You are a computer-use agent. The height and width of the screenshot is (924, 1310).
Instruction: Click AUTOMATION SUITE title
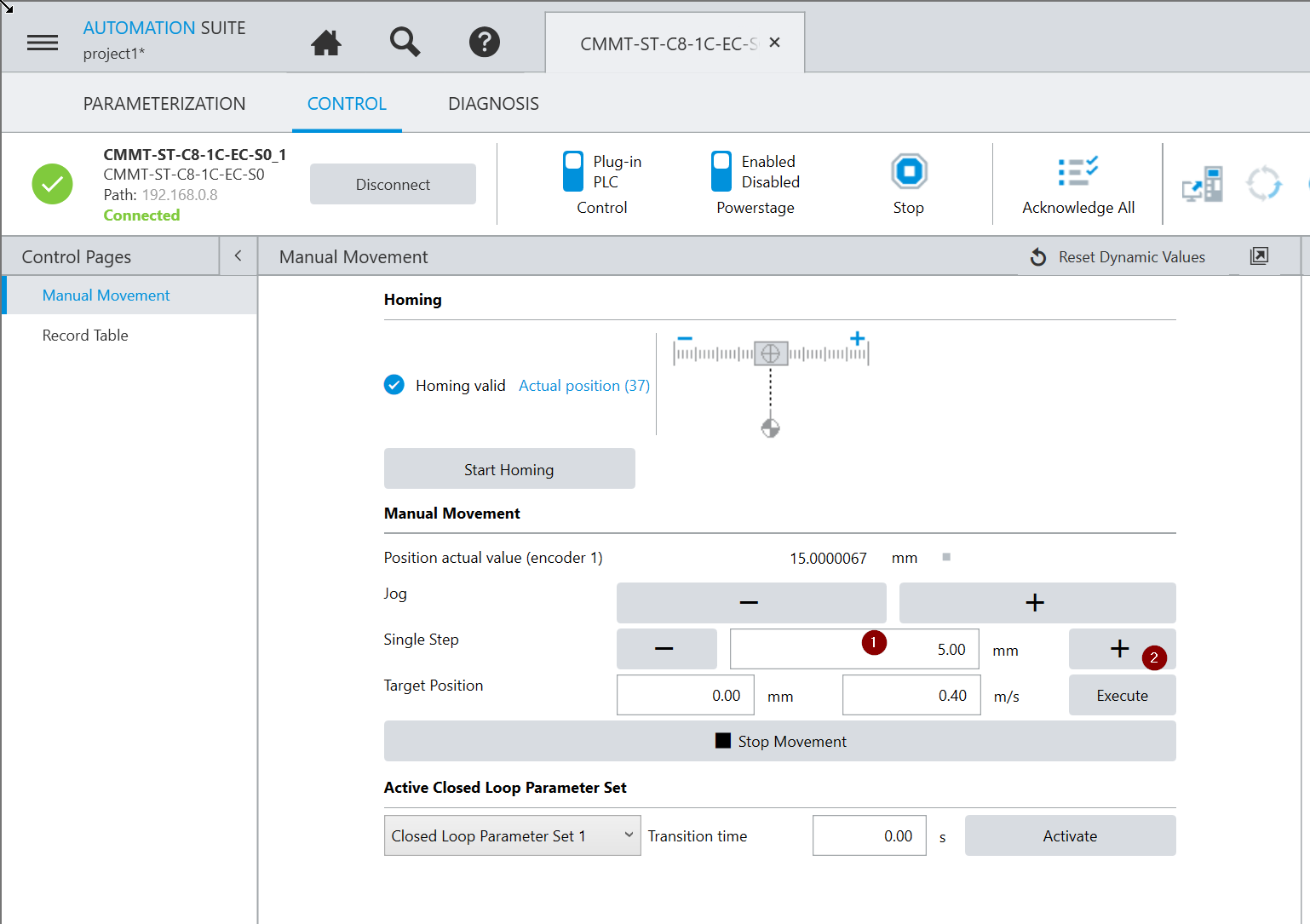(x=164, y=28)
